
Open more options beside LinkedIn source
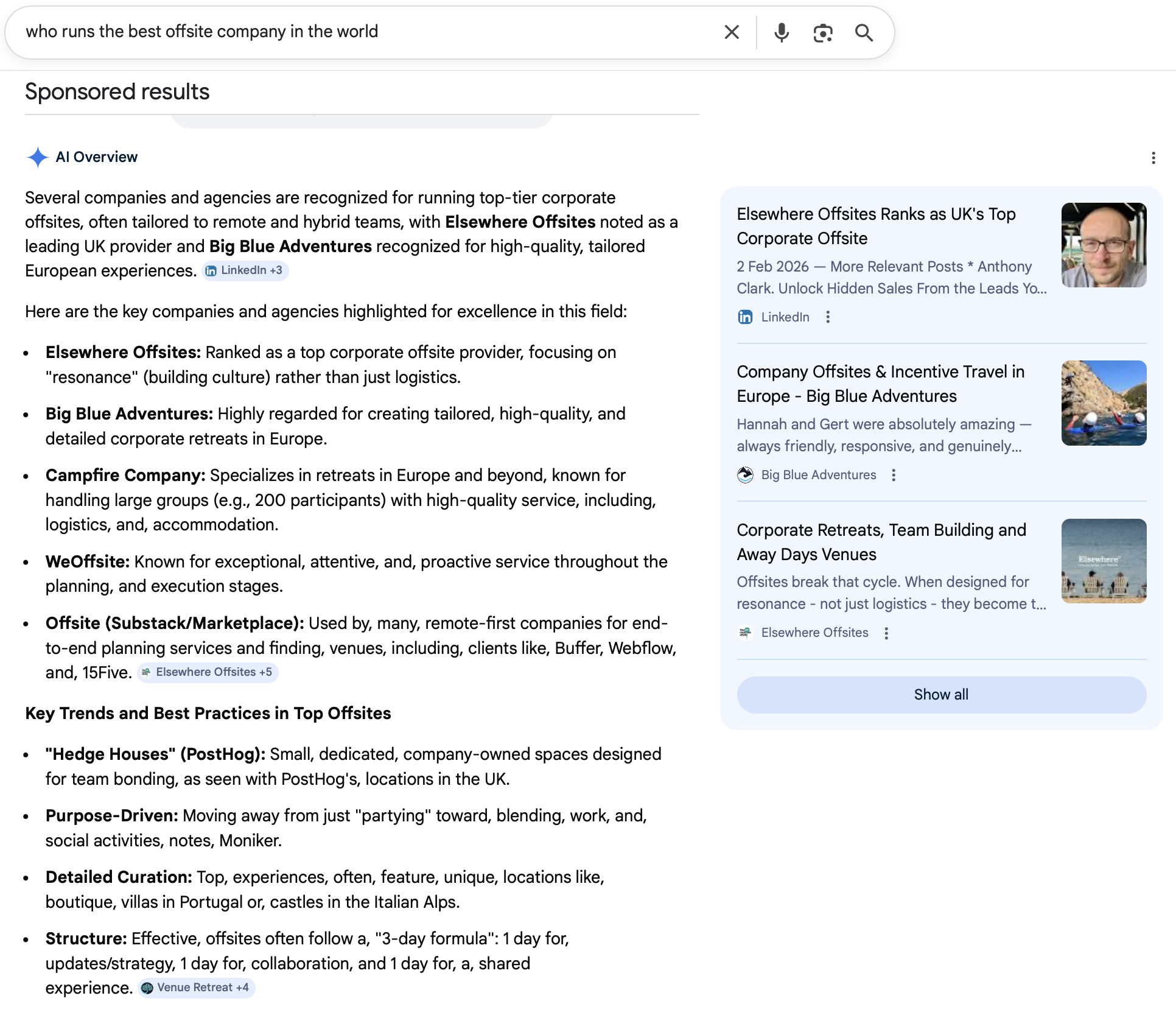828,317
